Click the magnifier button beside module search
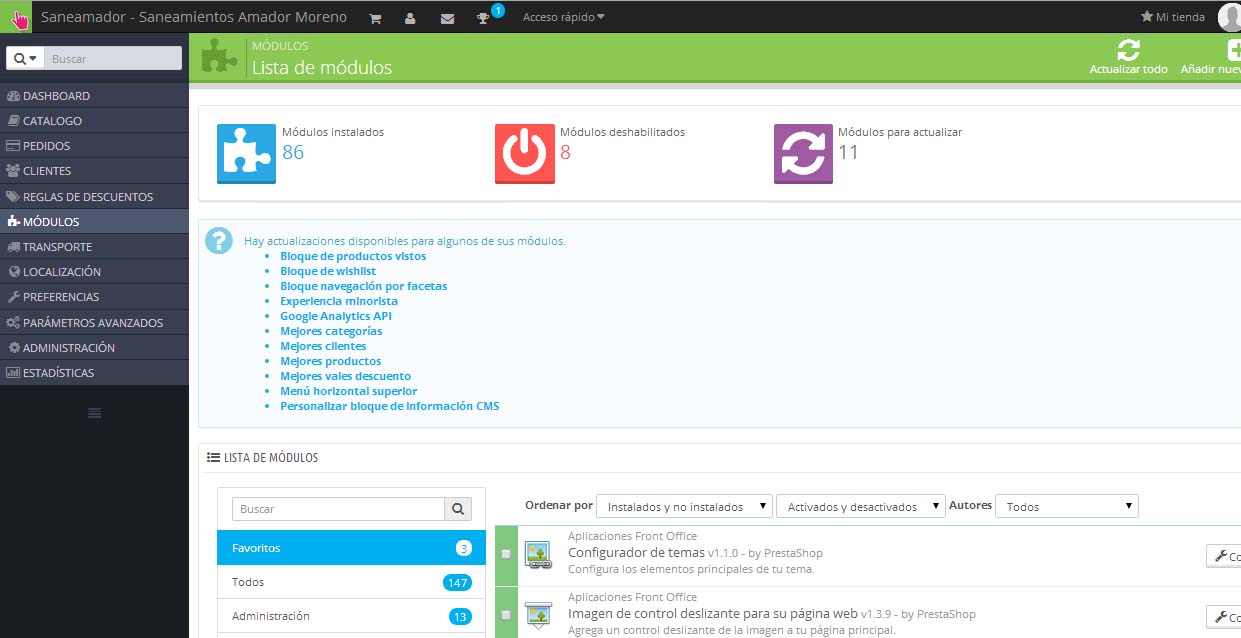This screenshot has height=638, width=1241. point(458,509)
